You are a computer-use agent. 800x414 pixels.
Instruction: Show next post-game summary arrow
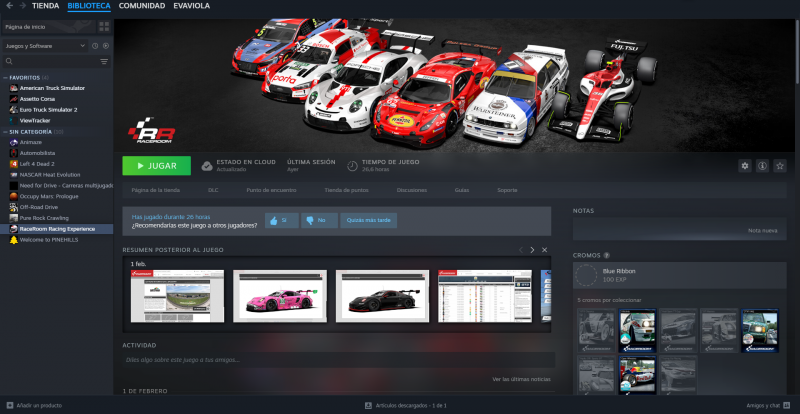pos(532,250)
